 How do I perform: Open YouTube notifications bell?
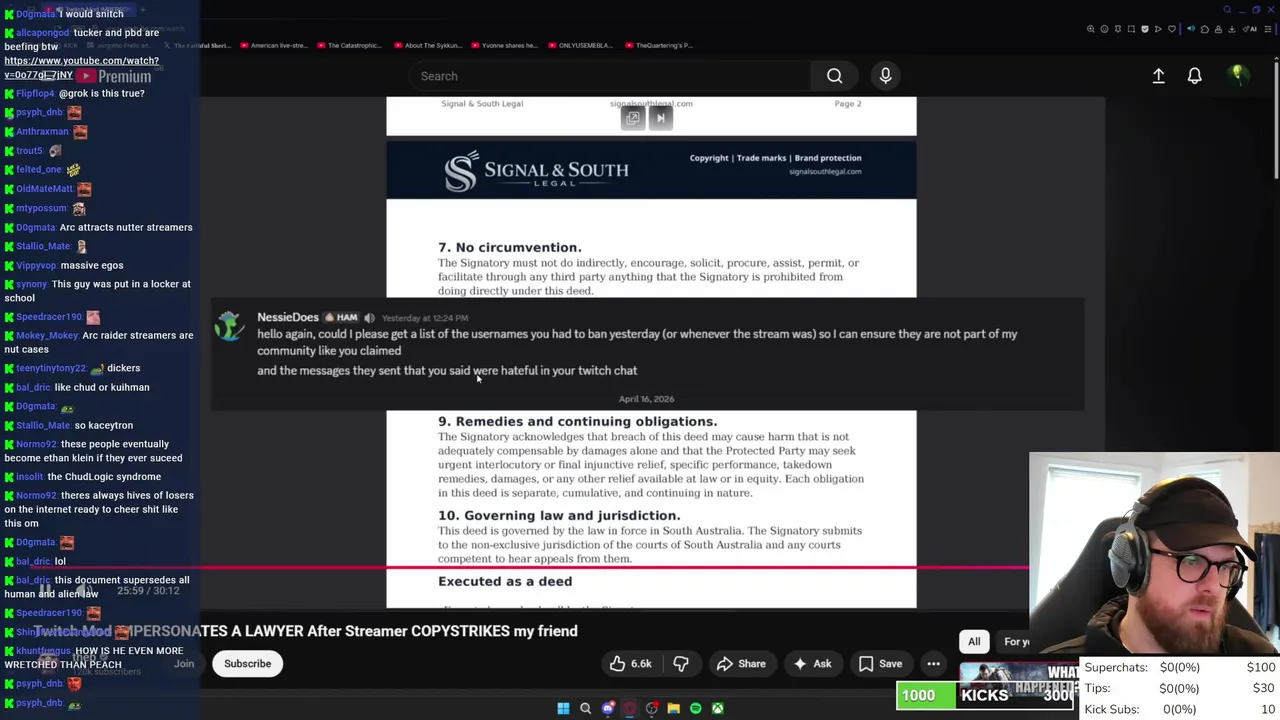pos(1194,76)
